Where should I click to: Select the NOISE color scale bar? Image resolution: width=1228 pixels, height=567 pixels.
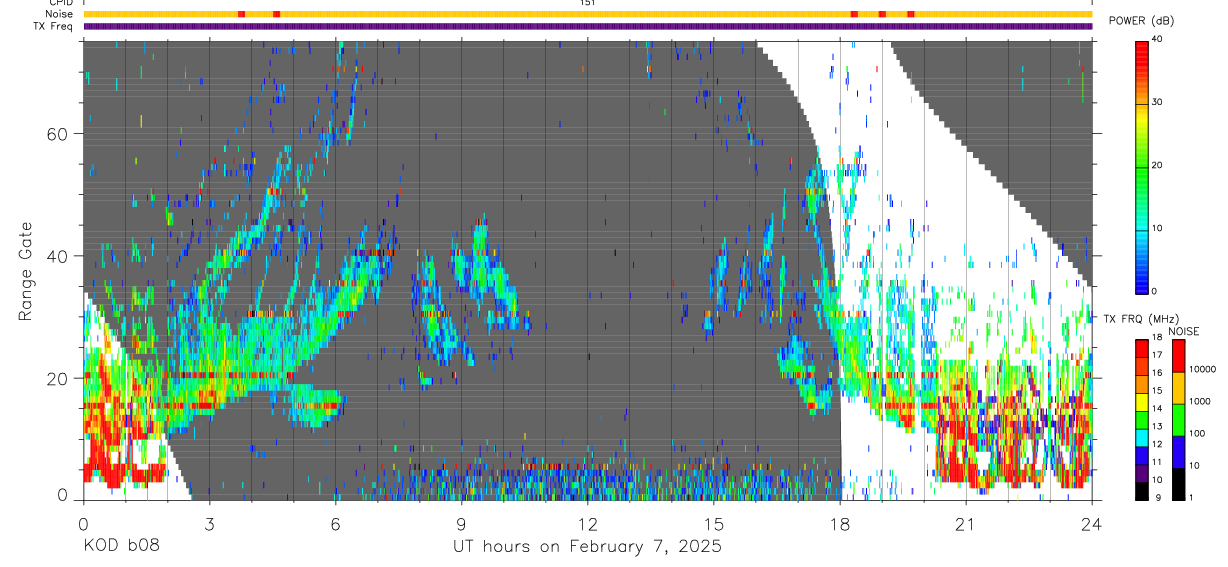[x=1177, y=420]
